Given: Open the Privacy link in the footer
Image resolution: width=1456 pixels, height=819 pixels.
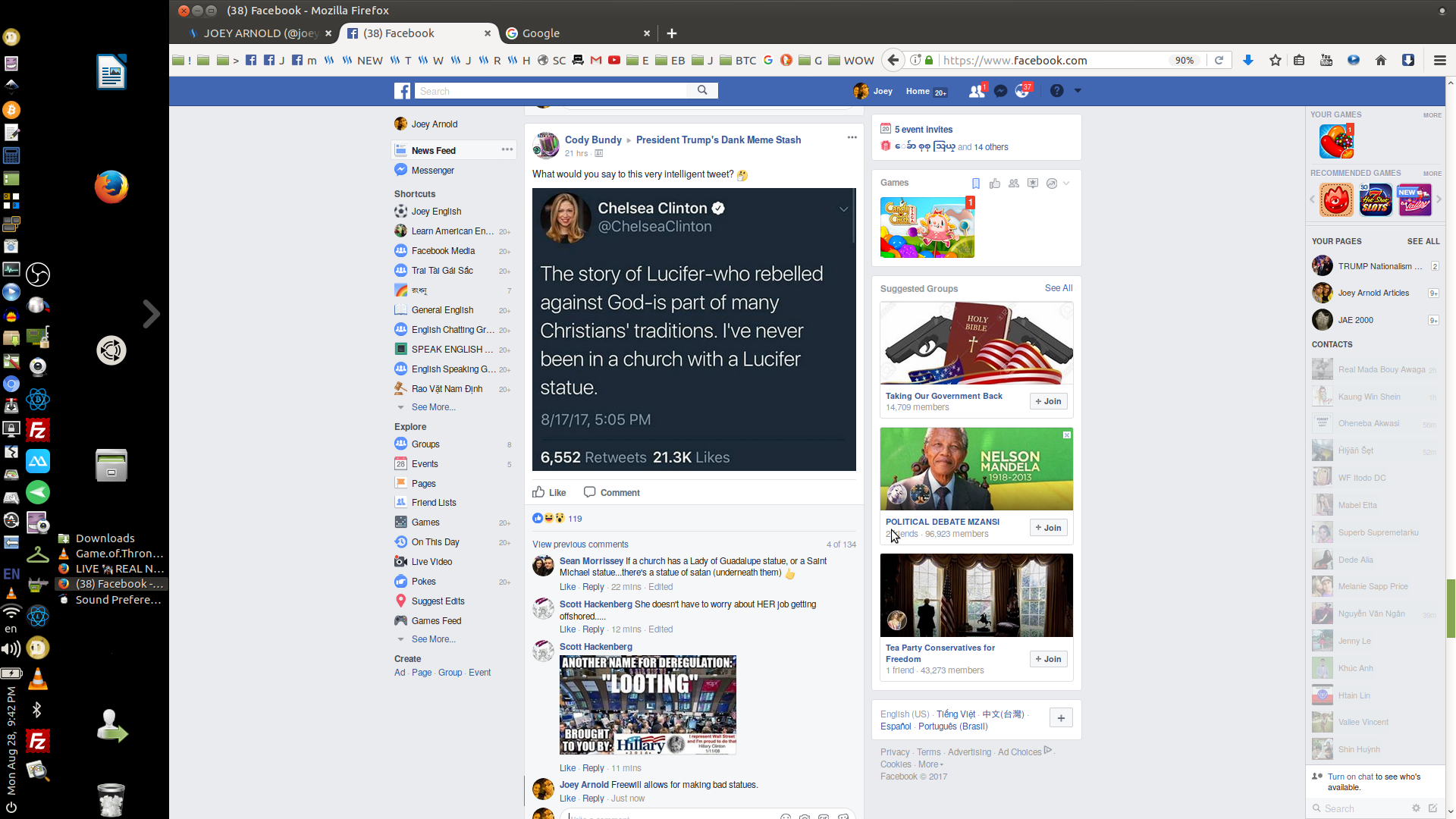Looking at the screenshot, I should click(894, 752).
